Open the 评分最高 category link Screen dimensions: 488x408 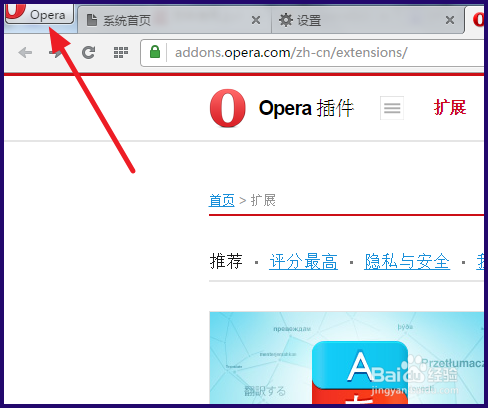pyautogui.click(x=303, y=261)
